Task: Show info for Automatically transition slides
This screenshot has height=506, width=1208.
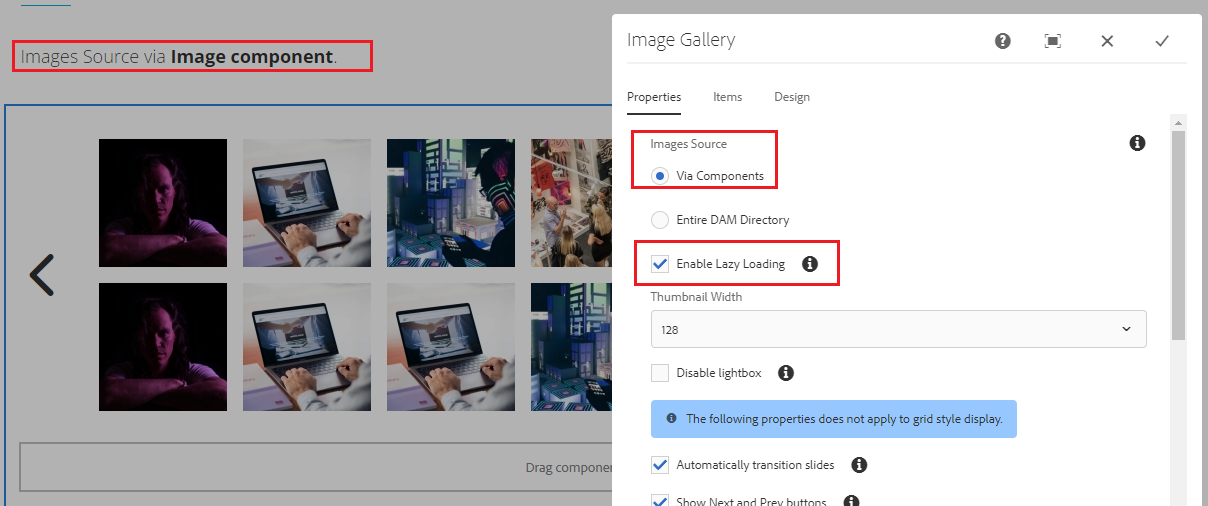Action: click(859, 465)
